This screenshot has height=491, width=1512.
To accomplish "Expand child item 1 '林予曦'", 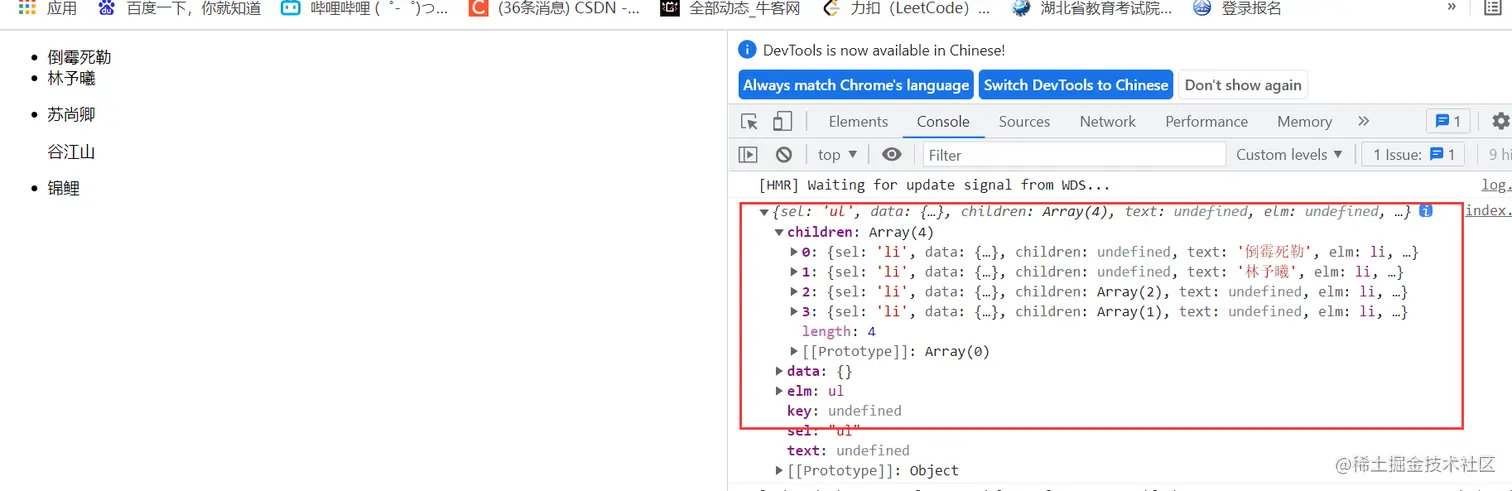I will (x=795, y=272).
